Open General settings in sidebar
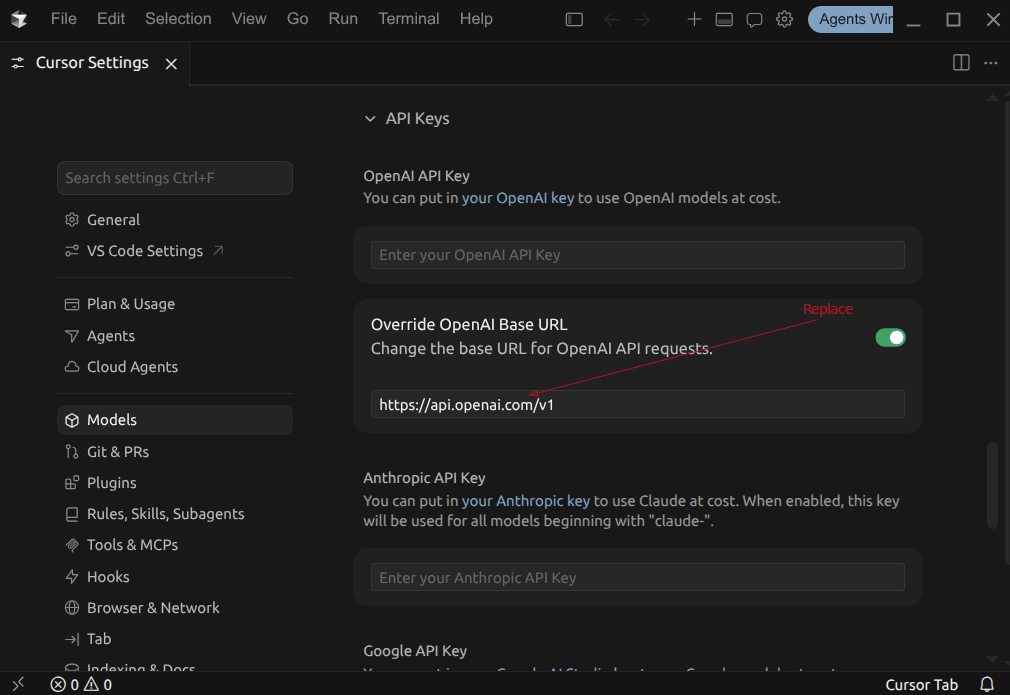 (x=175, y=220)
